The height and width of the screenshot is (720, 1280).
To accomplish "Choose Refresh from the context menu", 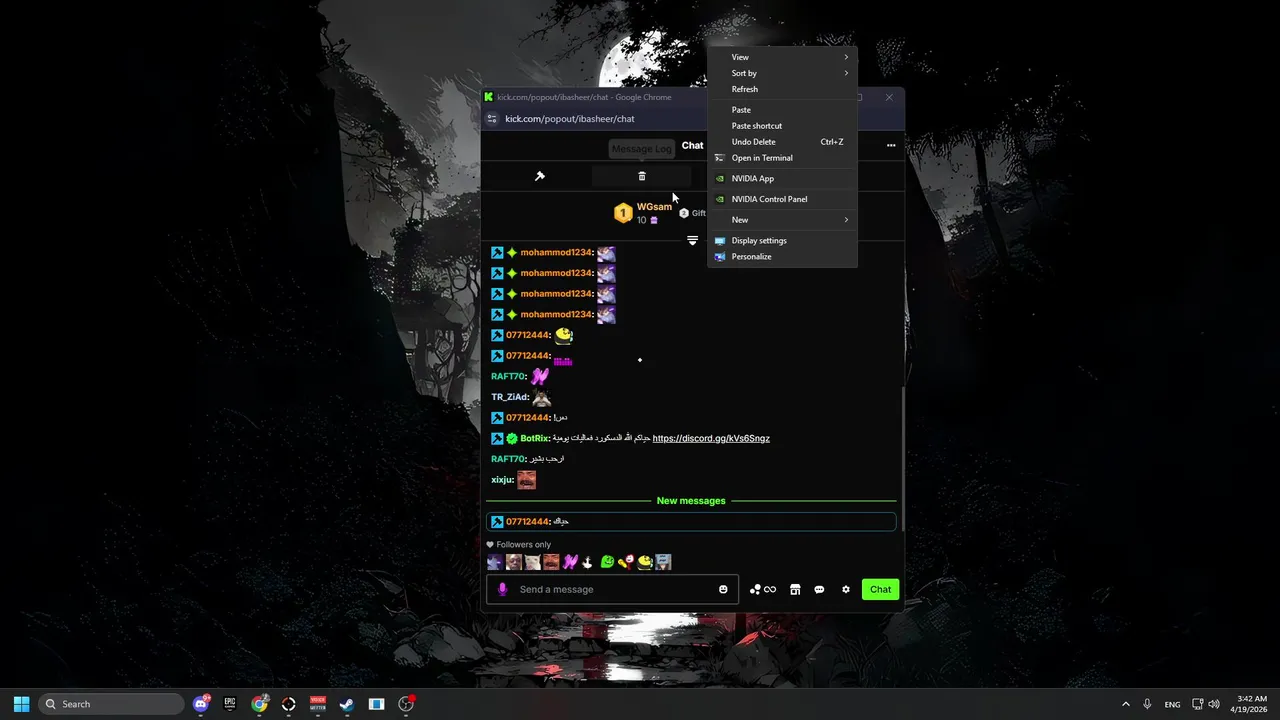I will coord(782,89).
